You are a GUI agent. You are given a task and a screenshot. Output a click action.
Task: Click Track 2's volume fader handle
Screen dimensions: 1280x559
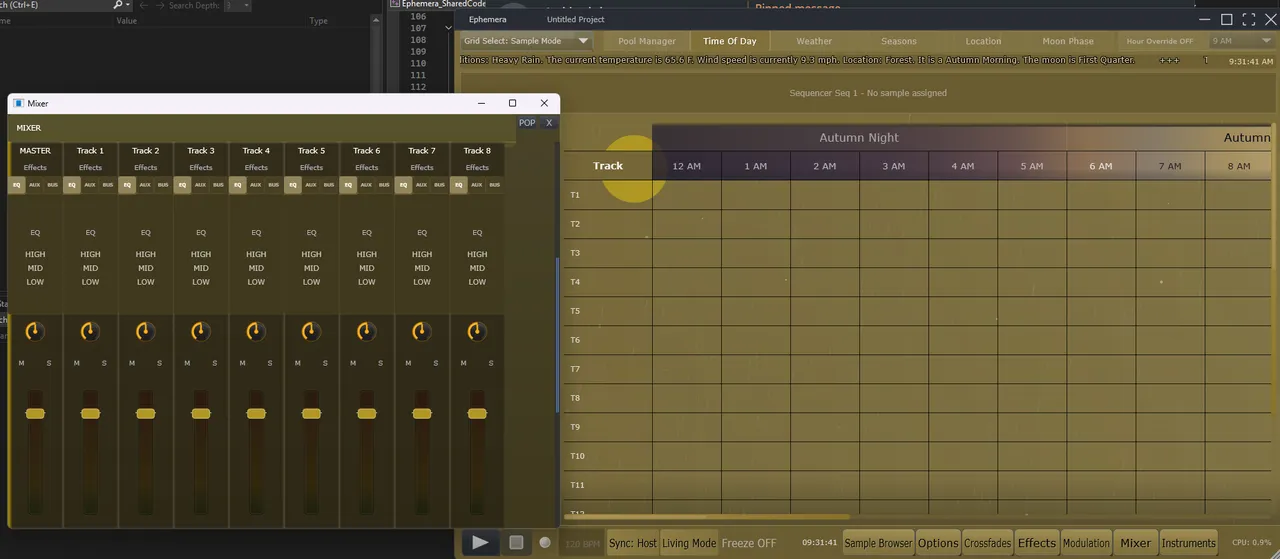click(x=145, y=413)
